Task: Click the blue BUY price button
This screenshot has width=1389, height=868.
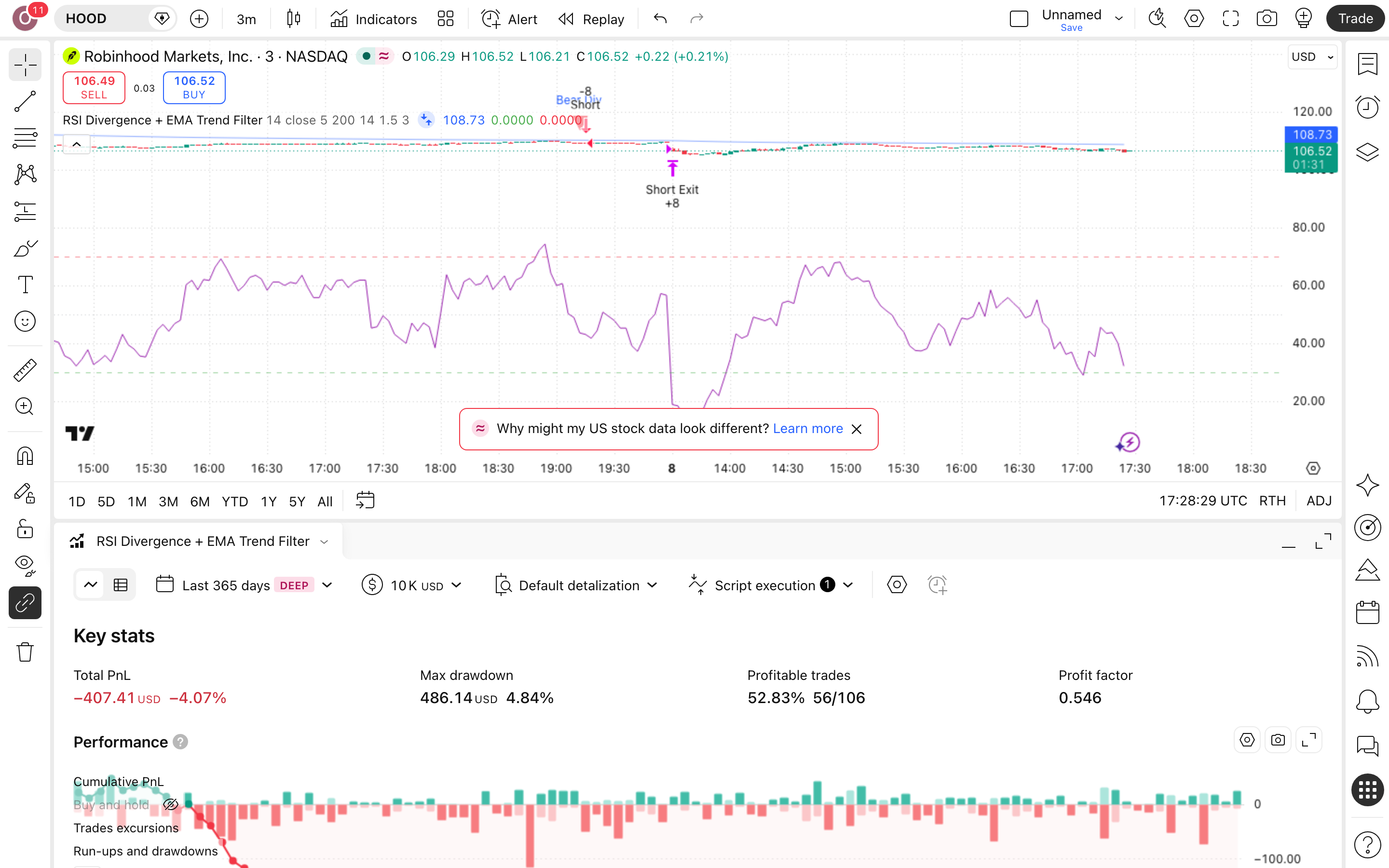Action: (194, 87)
